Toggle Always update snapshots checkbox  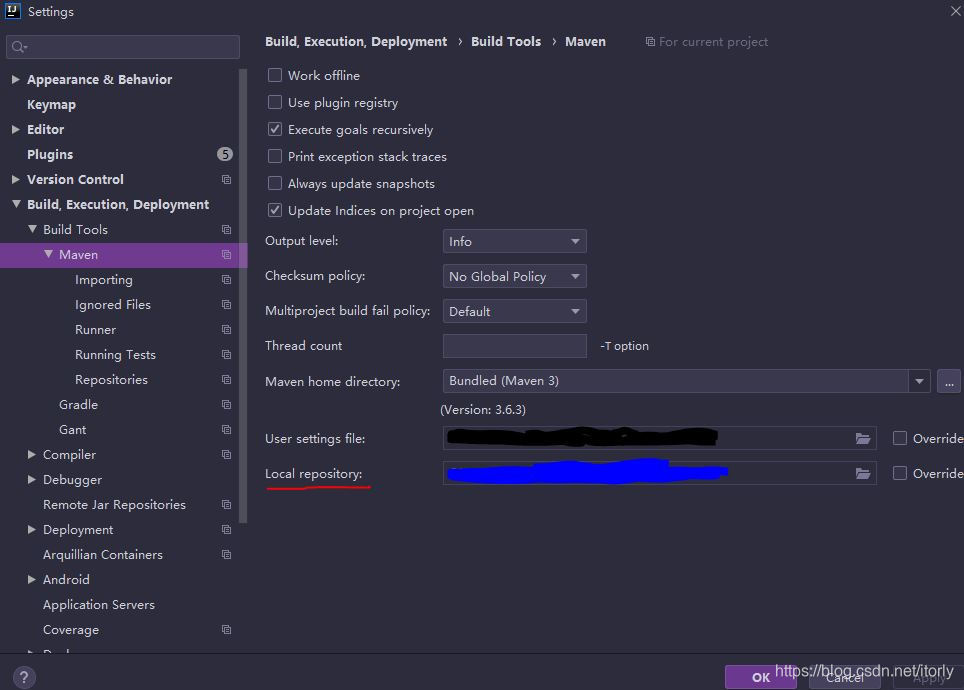click(275, 183)
